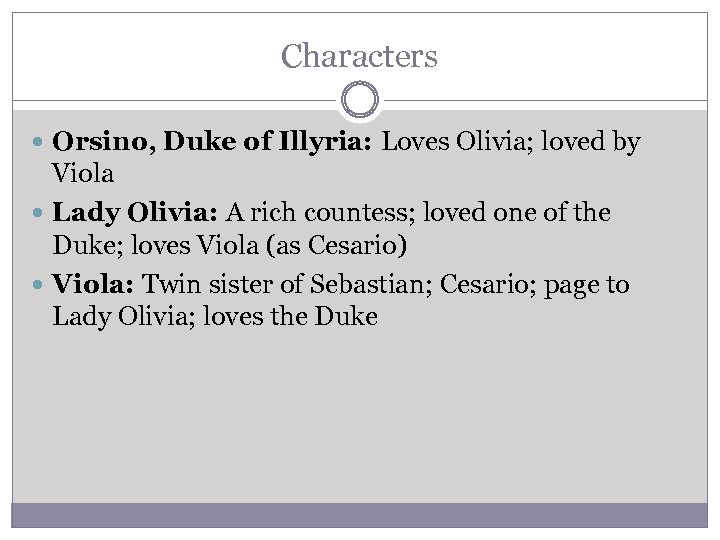Select the slide title "Characters"

pos(360,55)
